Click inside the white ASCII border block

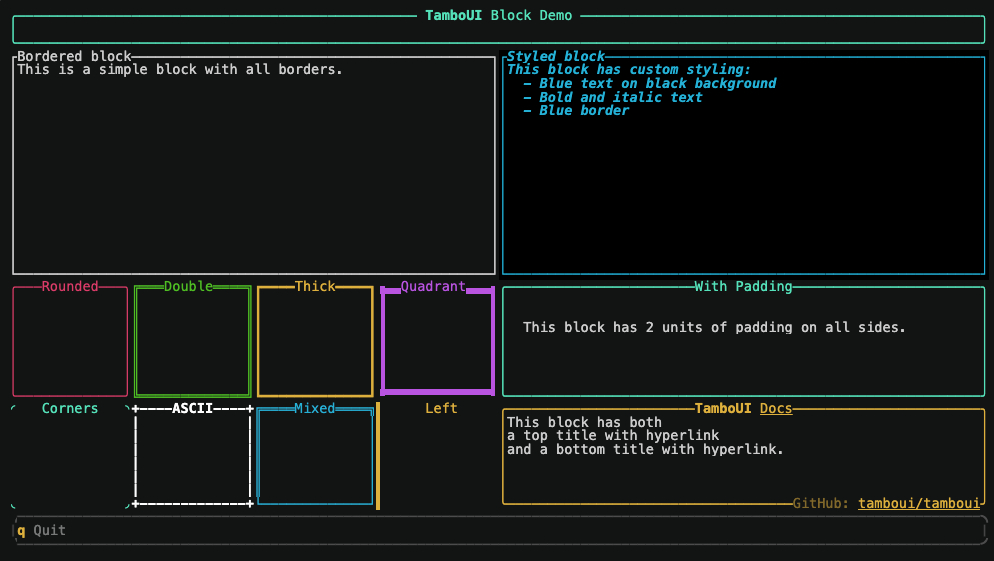point(192,456)
